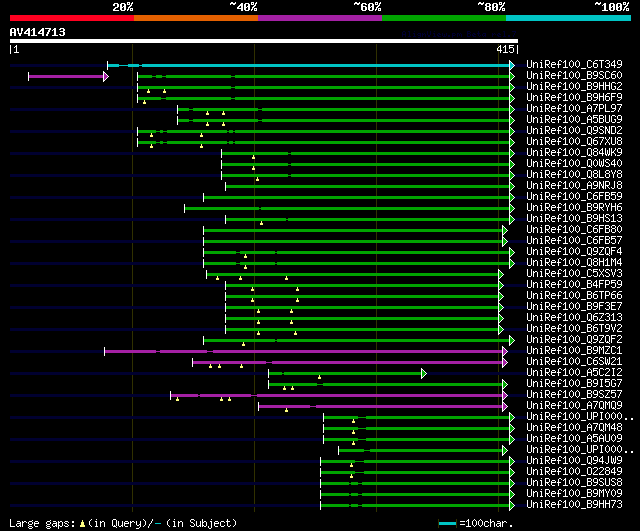Click the 415 query end position label
Image resolution: width=640 pixels, height=531 pixels.
(505, 49)
